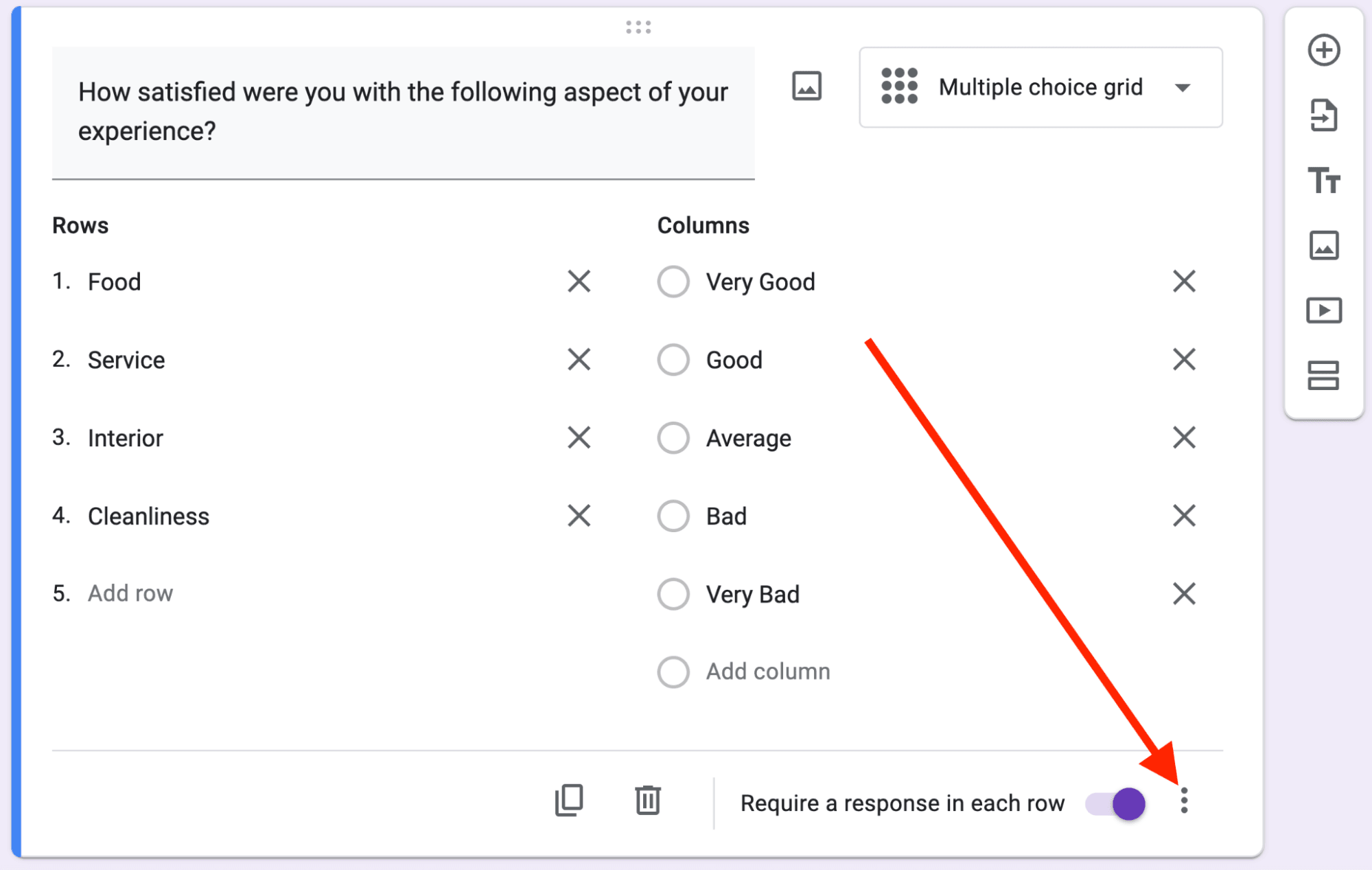Viewport: 1372px width, 870px height.
Task: Click the Import questions icon
Action: 1323,116
